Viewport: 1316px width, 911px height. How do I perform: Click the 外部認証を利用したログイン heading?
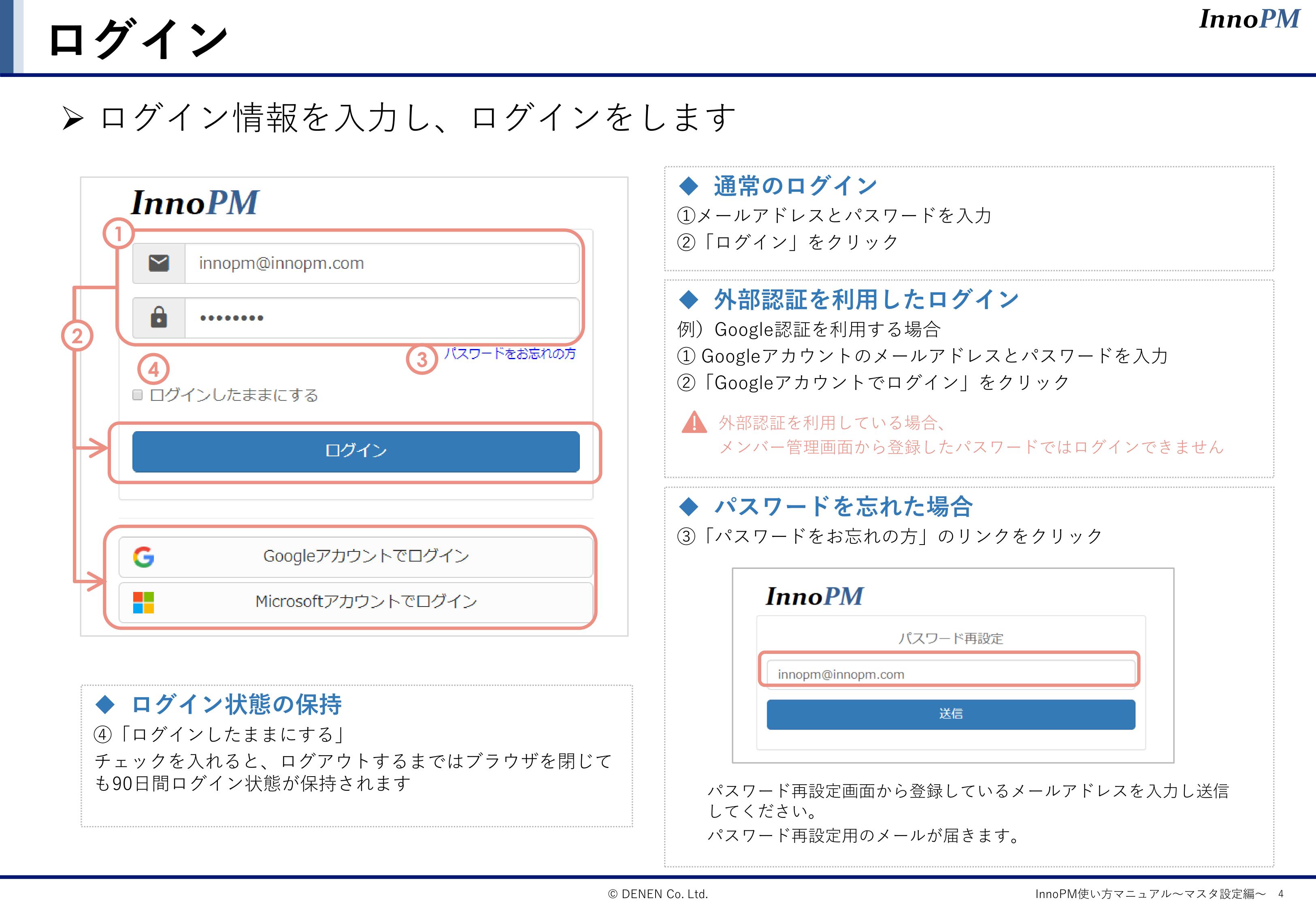[866, 299]
